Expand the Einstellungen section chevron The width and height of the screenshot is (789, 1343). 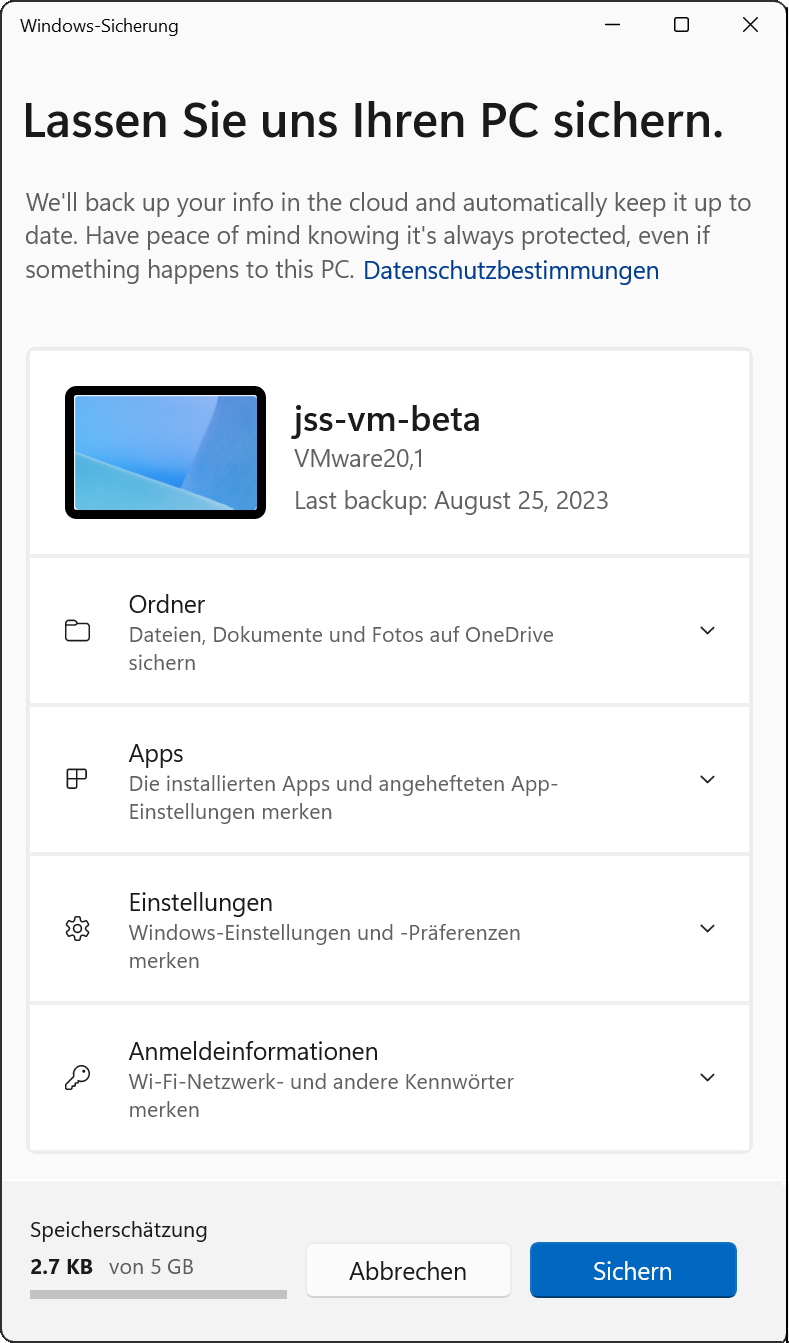(x=707, y=929)
